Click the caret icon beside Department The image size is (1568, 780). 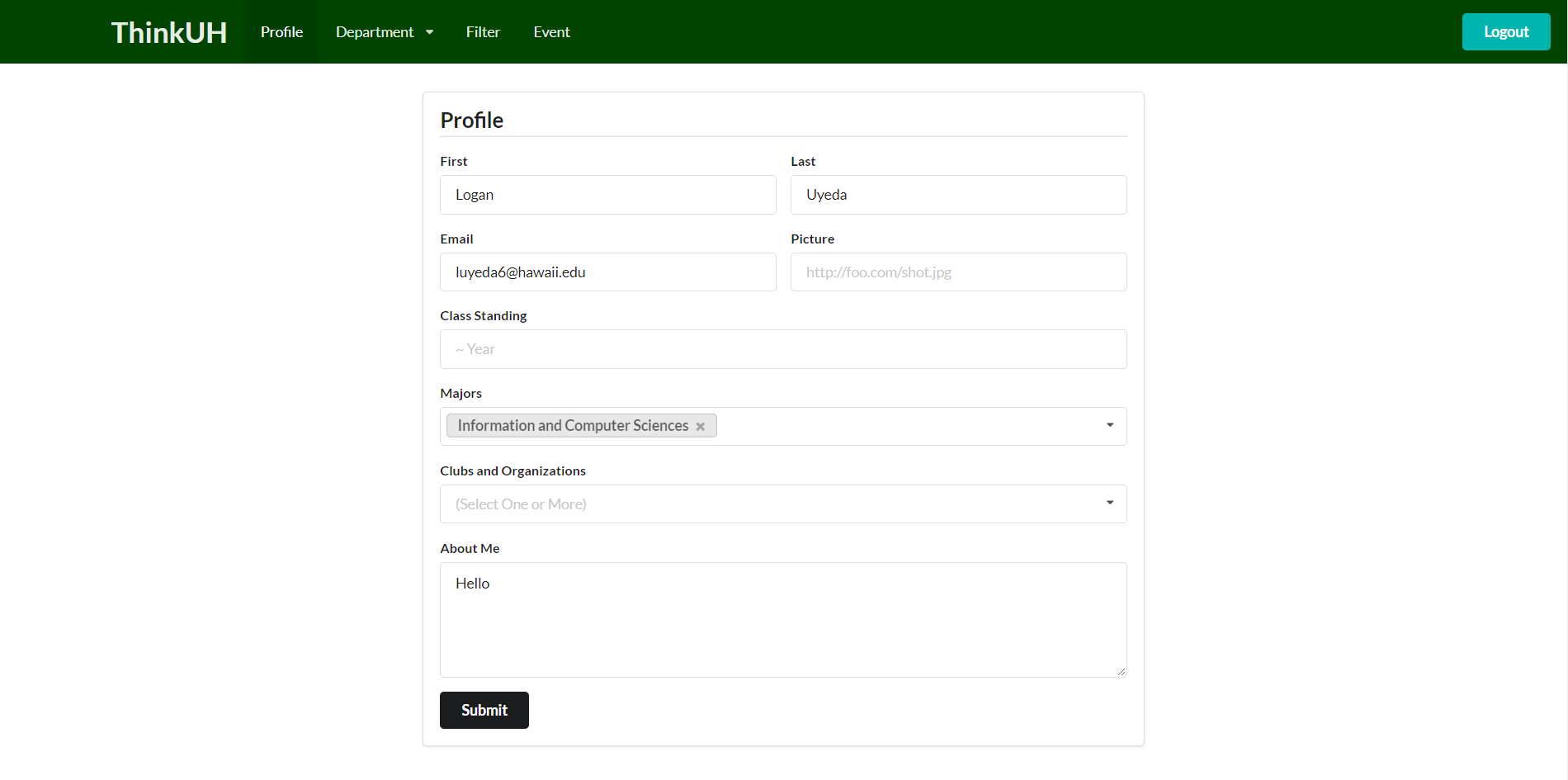429,32
